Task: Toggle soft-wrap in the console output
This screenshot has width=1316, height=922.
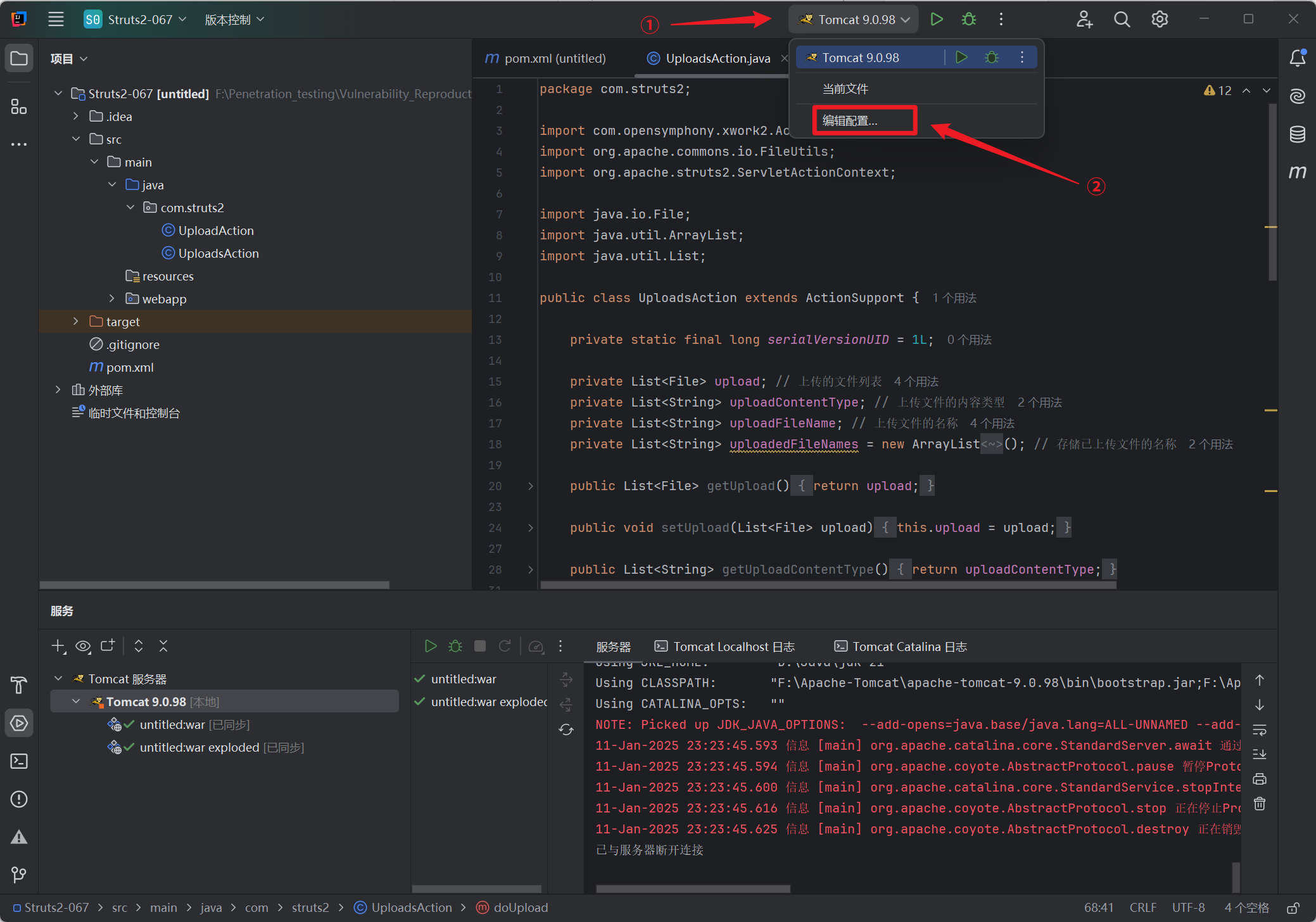Action: [1260, 730]
